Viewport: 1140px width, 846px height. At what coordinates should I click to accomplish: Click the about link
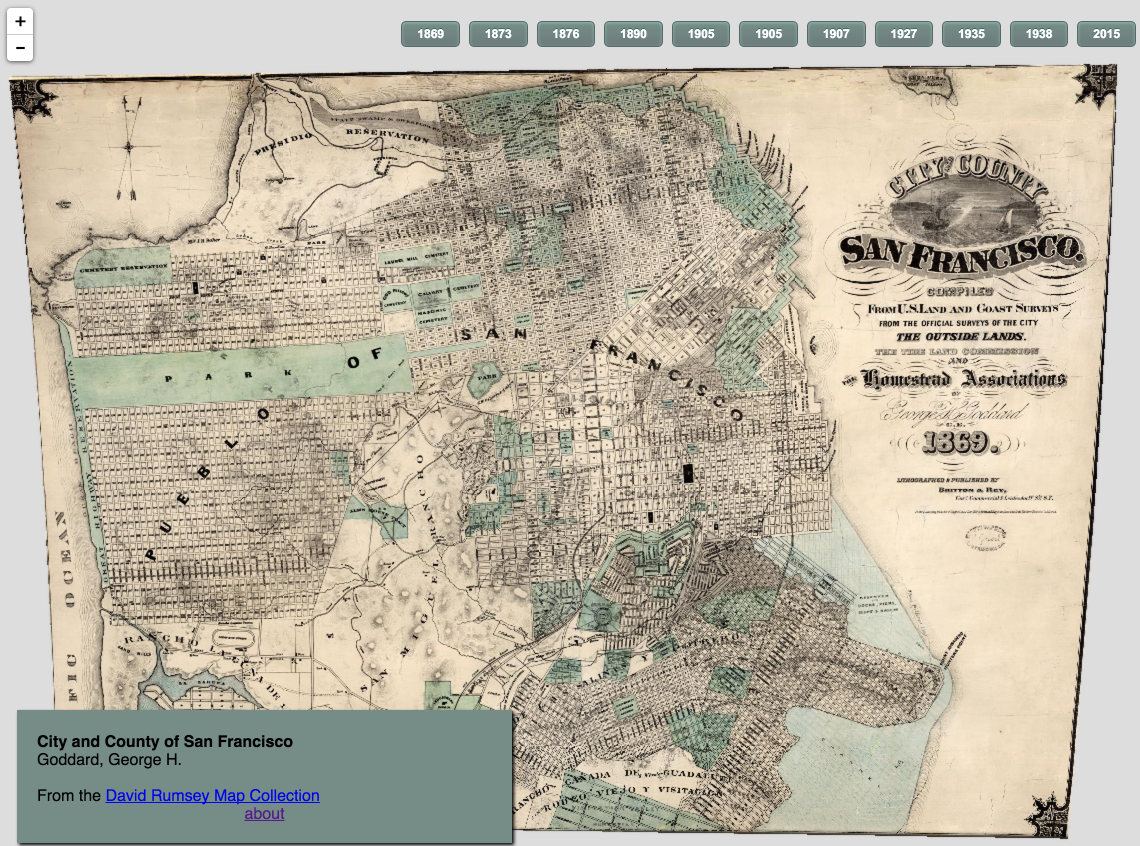(264, 813)
